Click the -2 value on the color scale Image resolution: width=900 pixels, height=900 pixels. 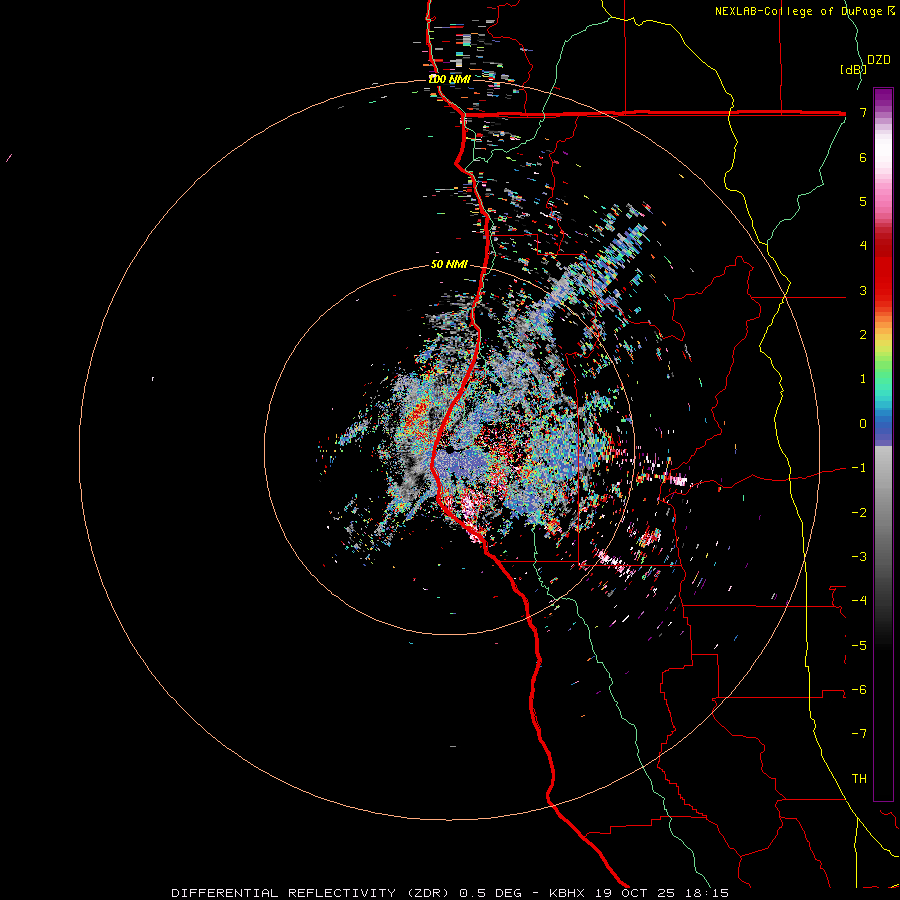point(859,512)
